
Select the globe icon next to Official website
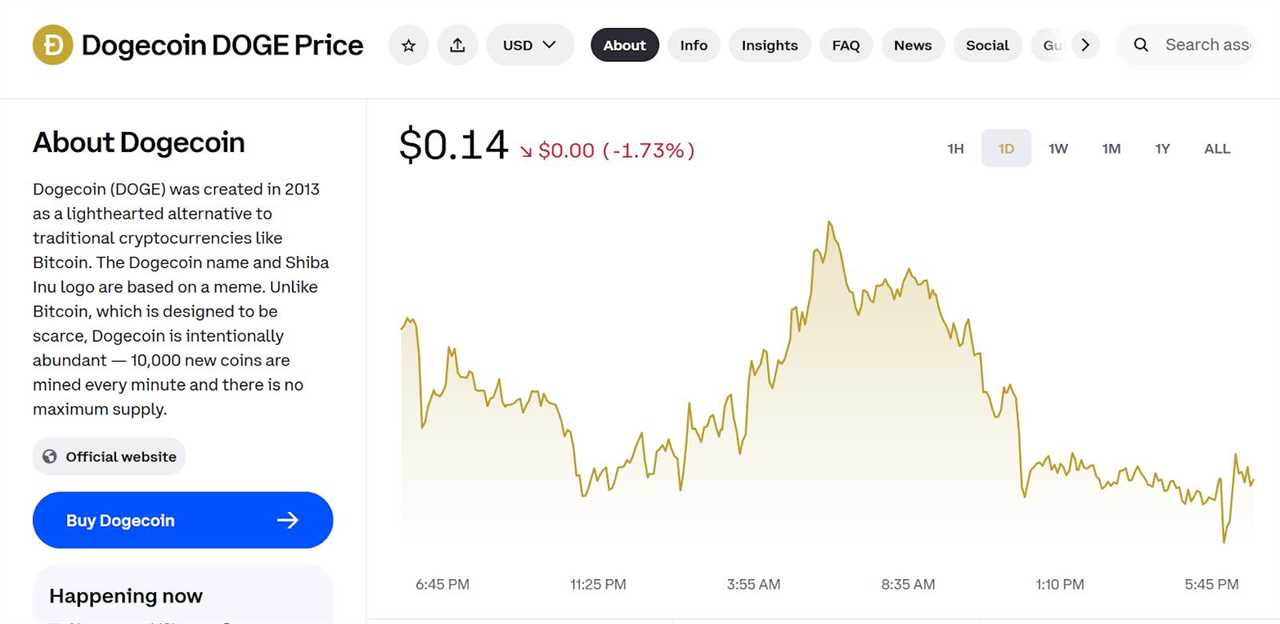tap(49, 456)
